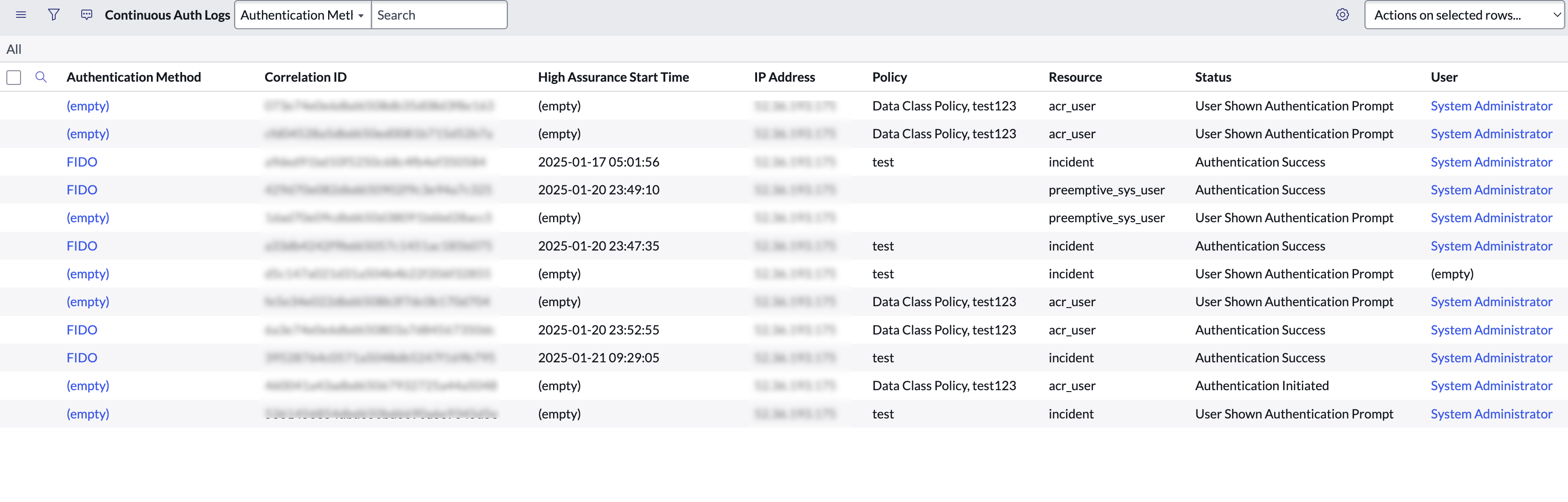Select acr_user in the Authentication Initiated row
The height and width of the screenshot is (502, 1568).
(x=1071, y=386)
